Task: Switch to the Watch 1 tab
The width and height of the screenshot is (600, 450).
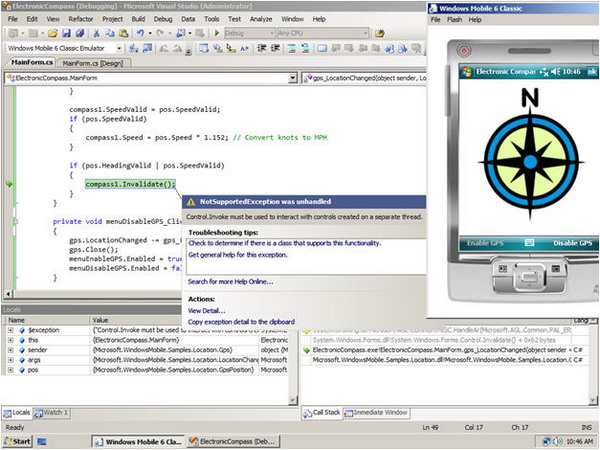Action: 51,412
